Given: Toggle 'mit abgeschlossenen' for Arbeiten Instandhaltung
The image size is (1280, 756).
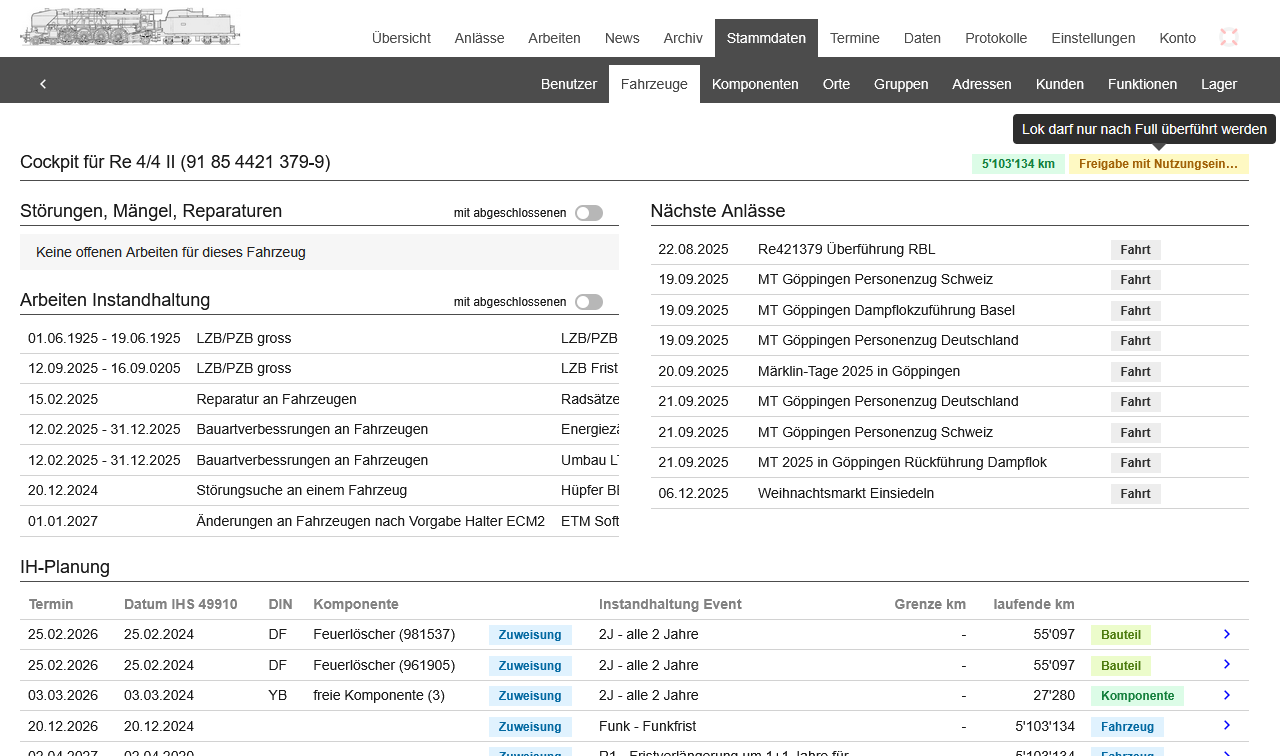Looking at the screenshot, I should [x=589, y=302].
